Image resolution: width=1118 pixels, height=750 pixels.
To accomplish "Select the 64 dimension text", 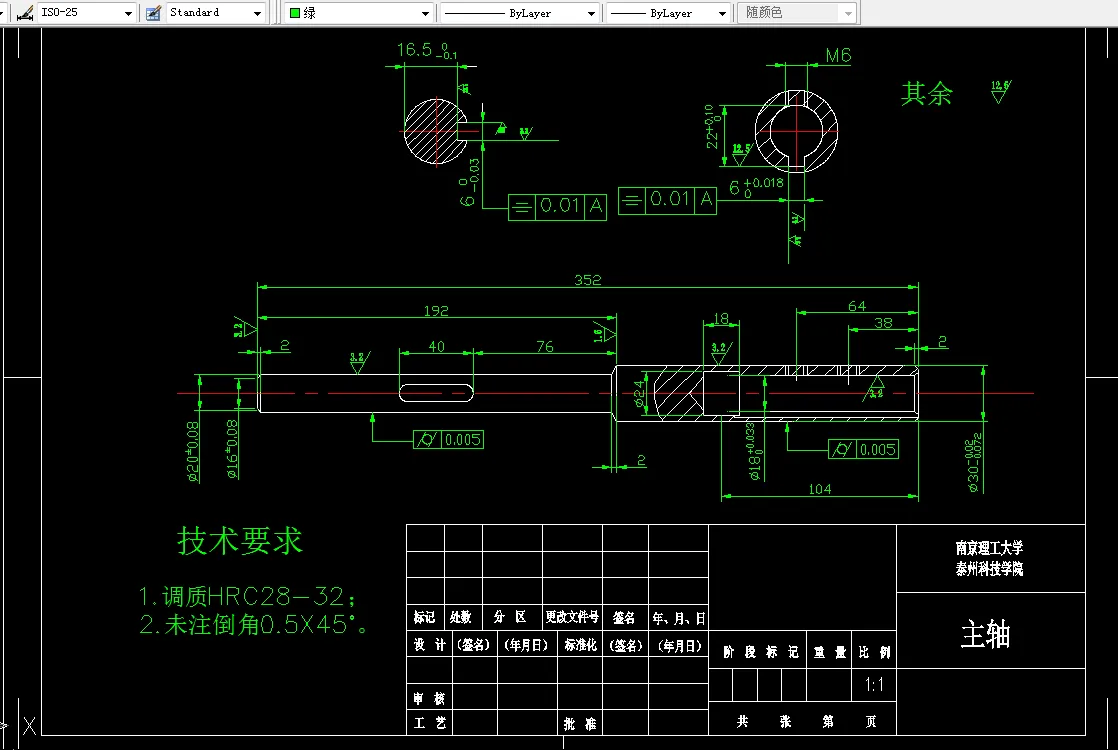I will pyautogui.click(x=857, y=306).
